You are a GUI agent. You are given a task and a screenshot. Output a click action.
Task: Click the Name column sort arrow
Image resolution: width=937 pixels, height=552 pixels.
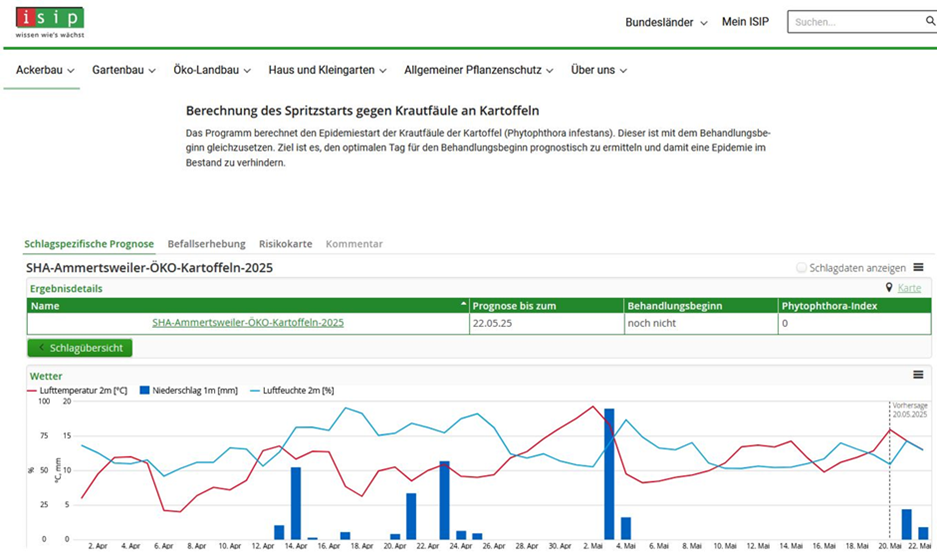463,305
